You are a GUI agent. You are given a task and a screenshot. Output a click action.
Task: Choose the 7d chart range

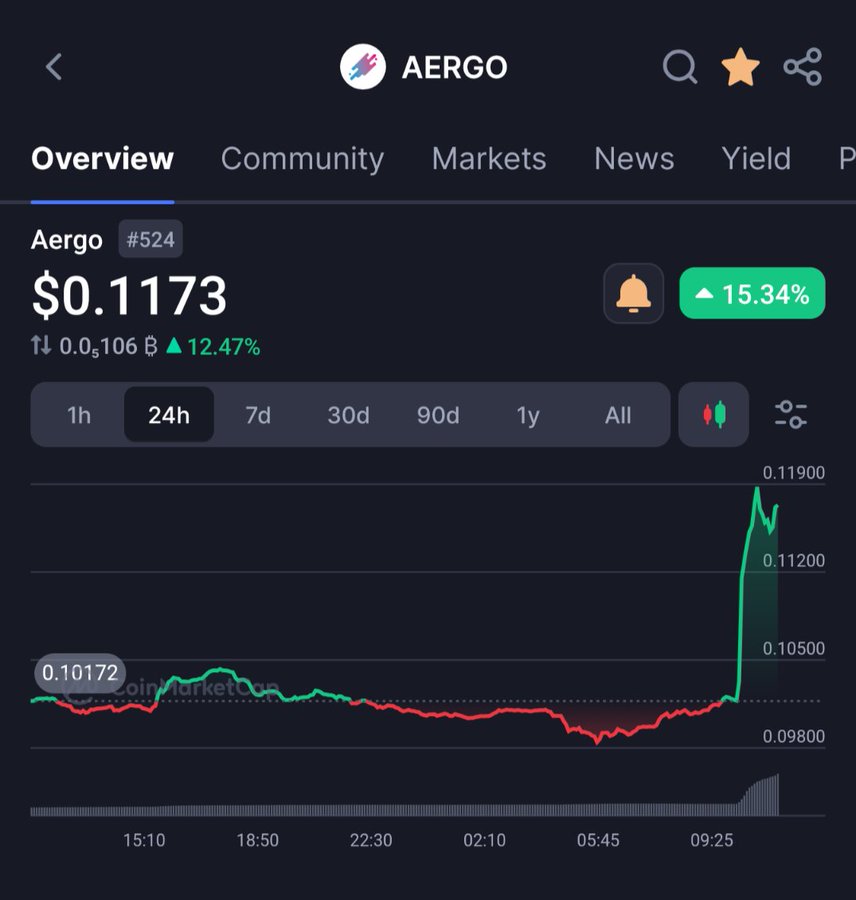(258, 415)
